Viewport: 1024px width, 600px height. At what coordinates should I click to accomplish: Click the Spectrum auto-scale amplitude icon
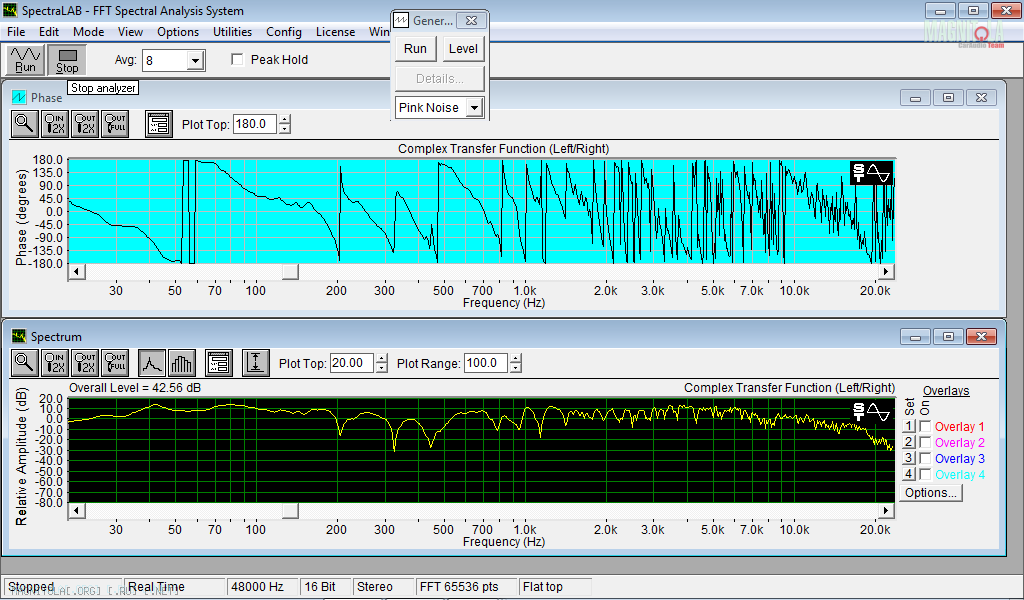tap(255, 363)
